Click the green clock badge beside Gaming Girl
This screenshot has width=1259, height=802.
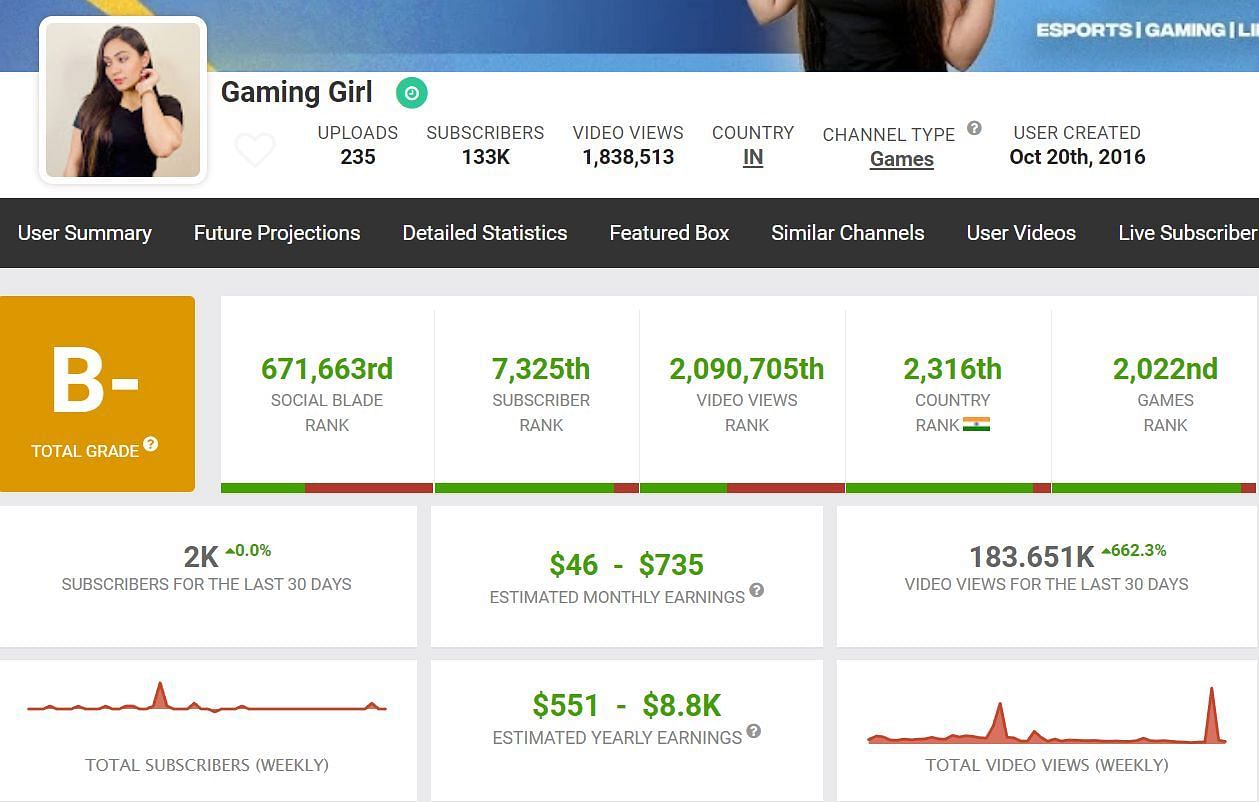pos(411,93)
